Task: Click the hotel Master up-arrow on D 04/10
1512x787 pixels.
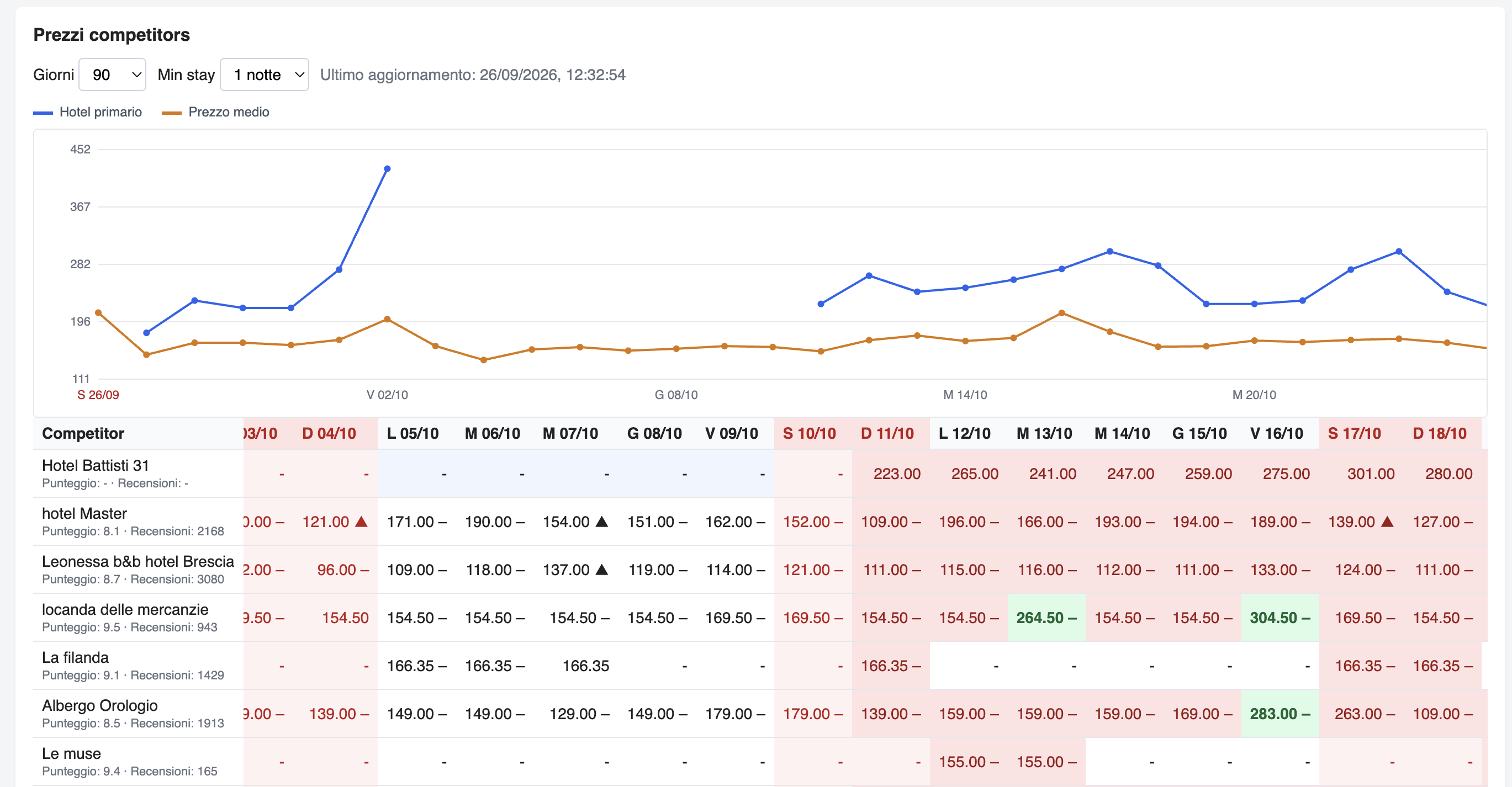Action: pos(361,522)
